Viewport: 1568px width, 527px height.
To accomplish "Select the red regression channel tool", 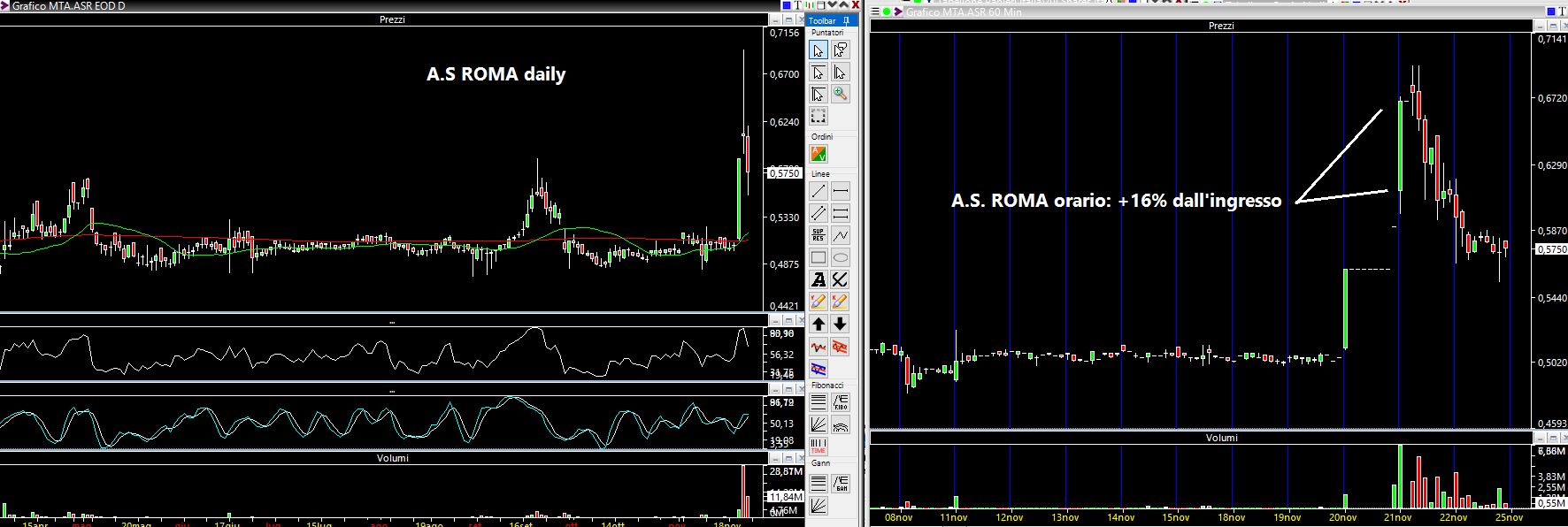I will pos(840,347).
